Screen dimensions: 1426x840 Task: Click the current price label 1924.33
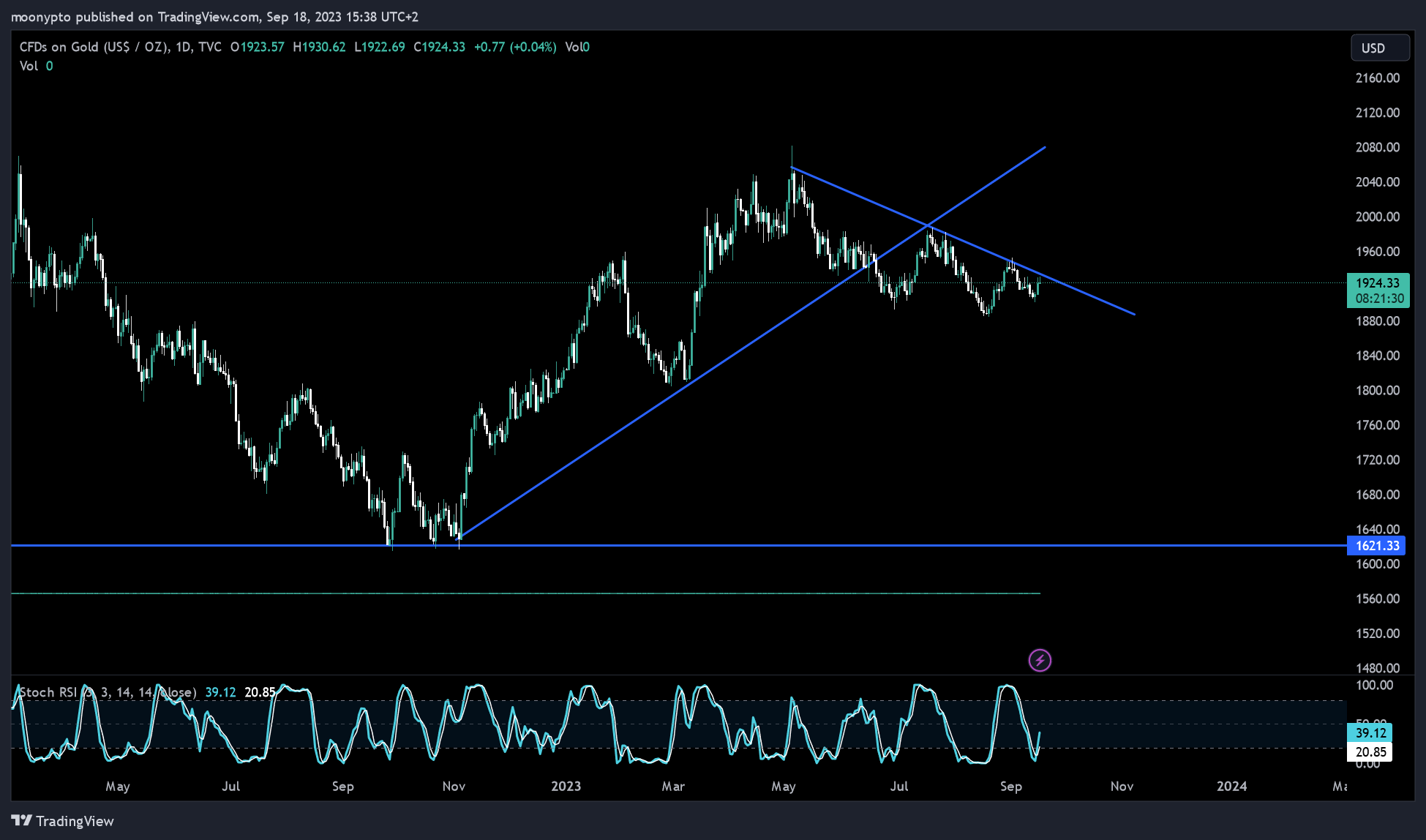(1378, 282)
